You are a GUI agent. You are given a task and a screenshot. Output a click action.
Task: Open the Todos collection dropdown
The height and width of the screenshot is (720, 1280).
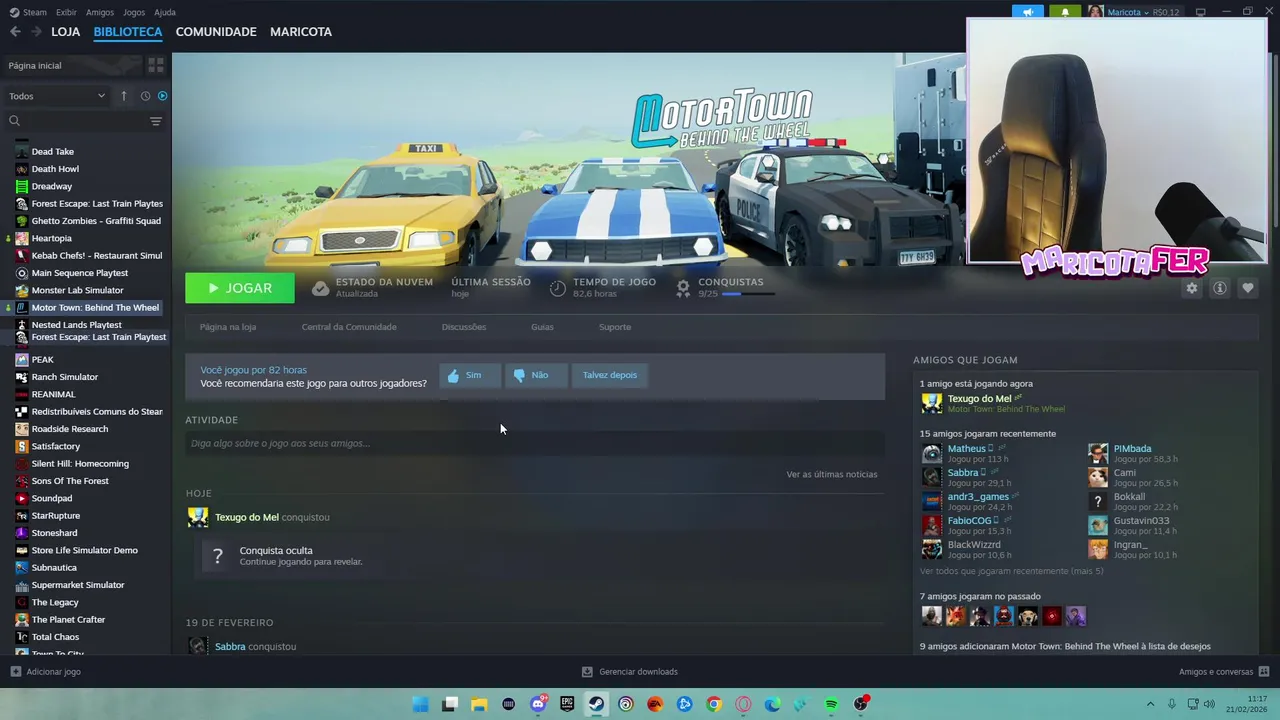click(x=57, y=96)
